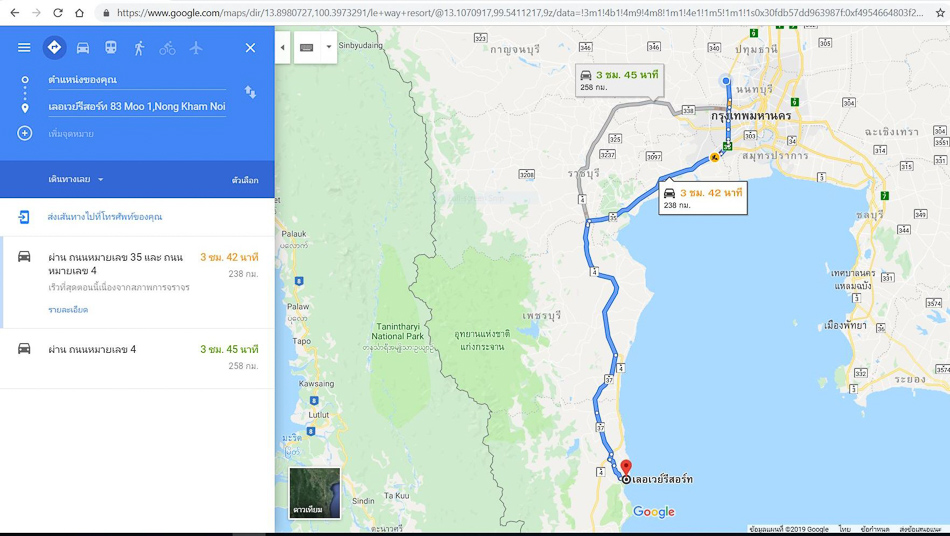Select driving travel mode car icon

tap(83, 48)
